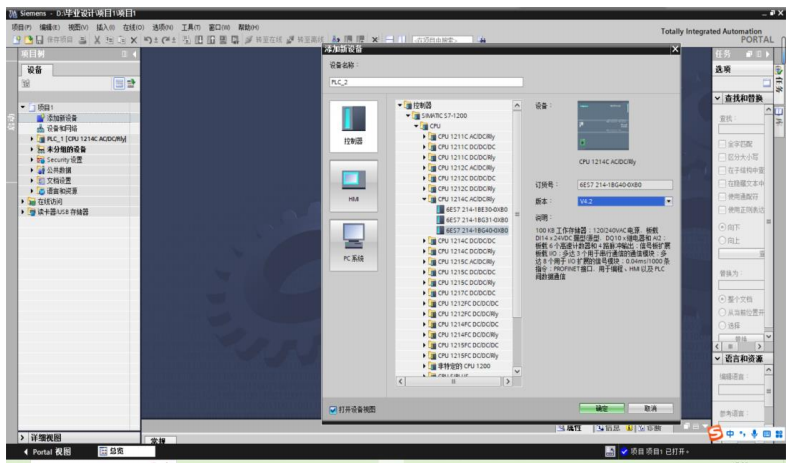Screen dimensions: 788x463
Task: Click the project tree view toggle icon
Action: (x=119, y=83)
